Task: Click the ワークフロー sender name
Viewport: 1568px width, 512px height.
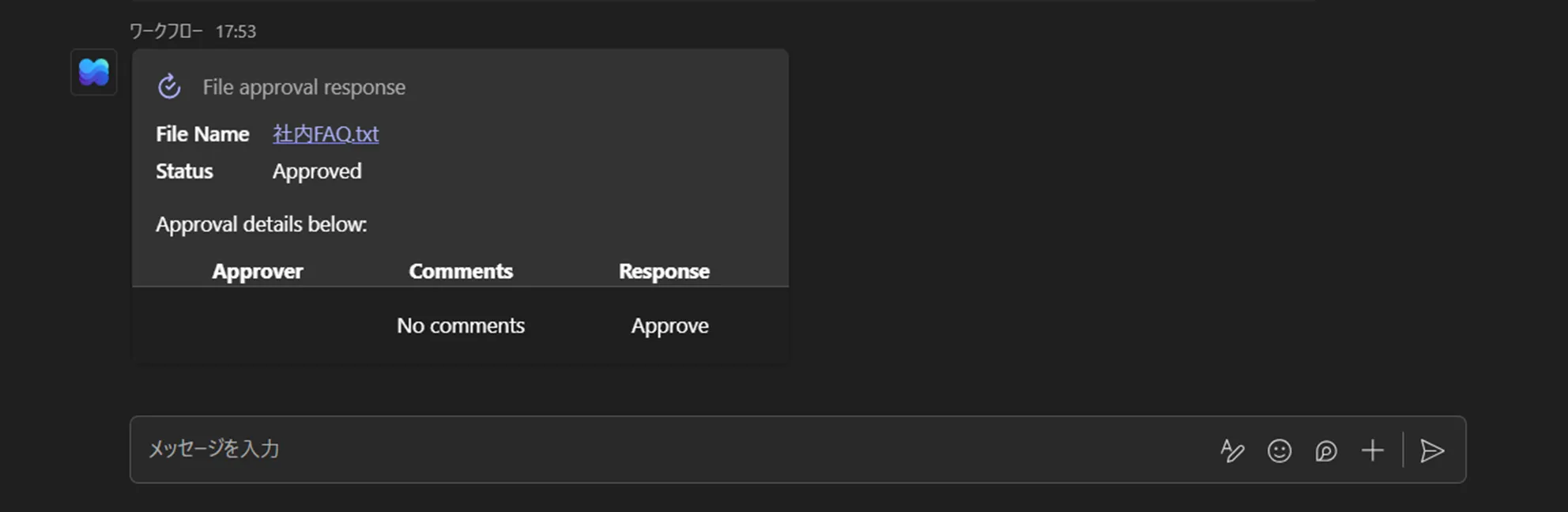Action: (166, 31)
